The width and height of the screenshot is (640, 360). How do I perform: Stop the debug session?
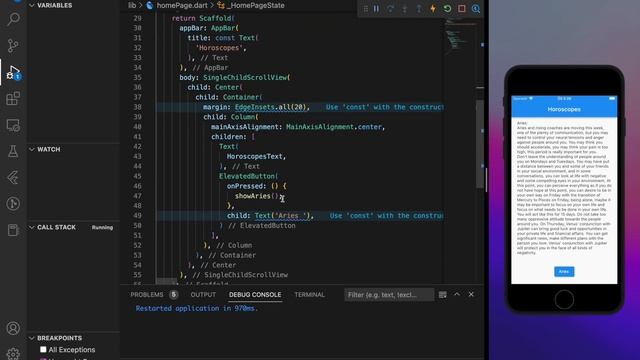[462, 9]
